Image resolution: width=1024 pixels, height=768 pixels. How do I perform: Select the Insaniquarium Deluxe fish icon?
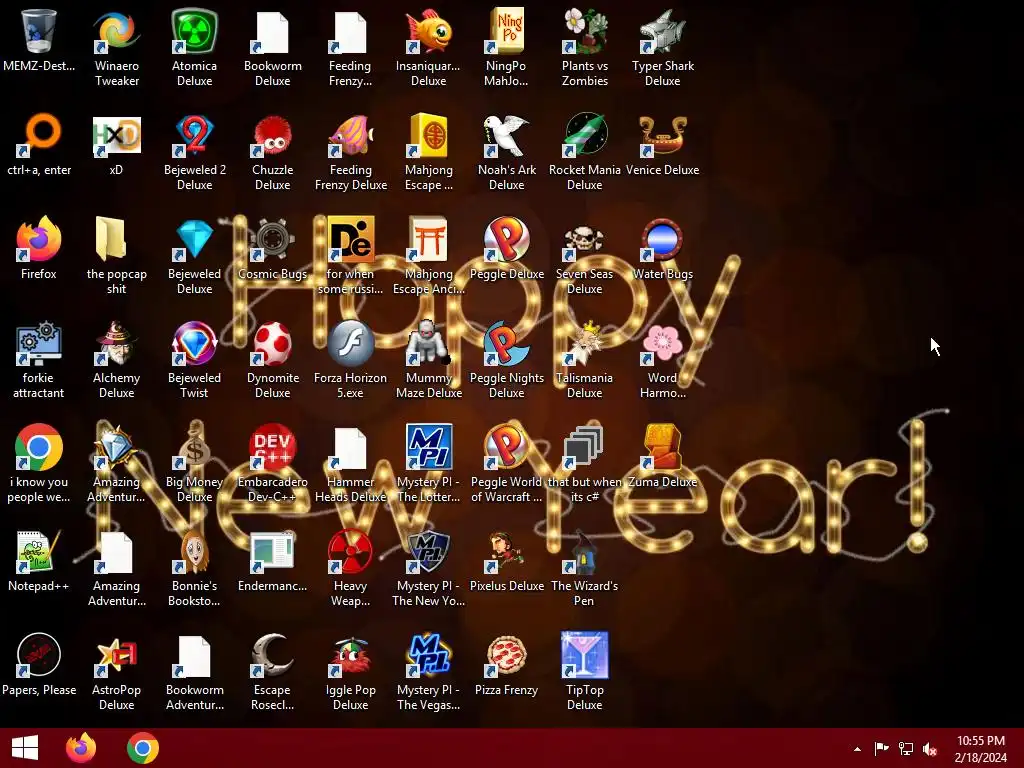pos(428,31)
